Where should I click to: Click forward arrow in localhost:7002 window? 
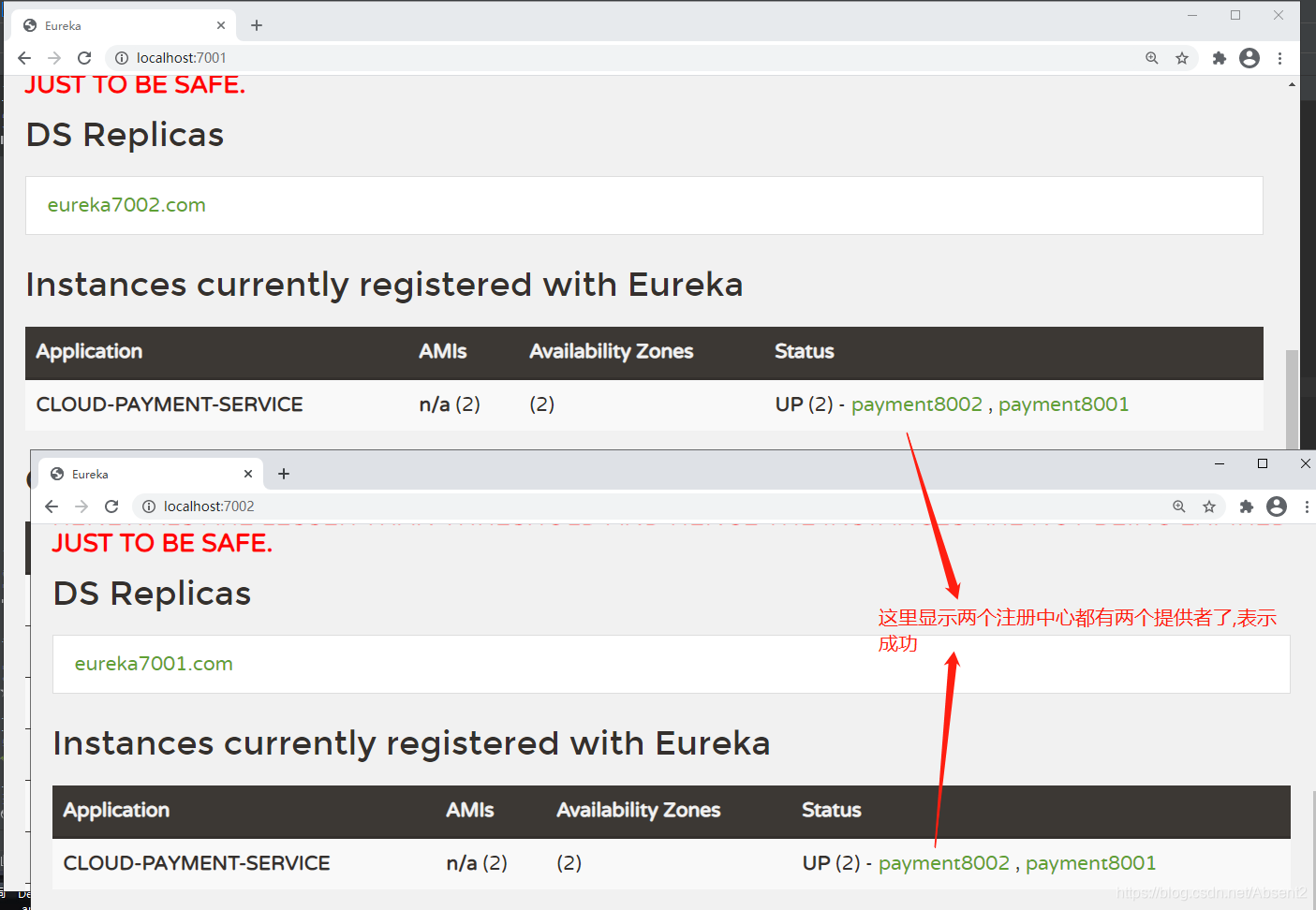(x=81, y=506)
